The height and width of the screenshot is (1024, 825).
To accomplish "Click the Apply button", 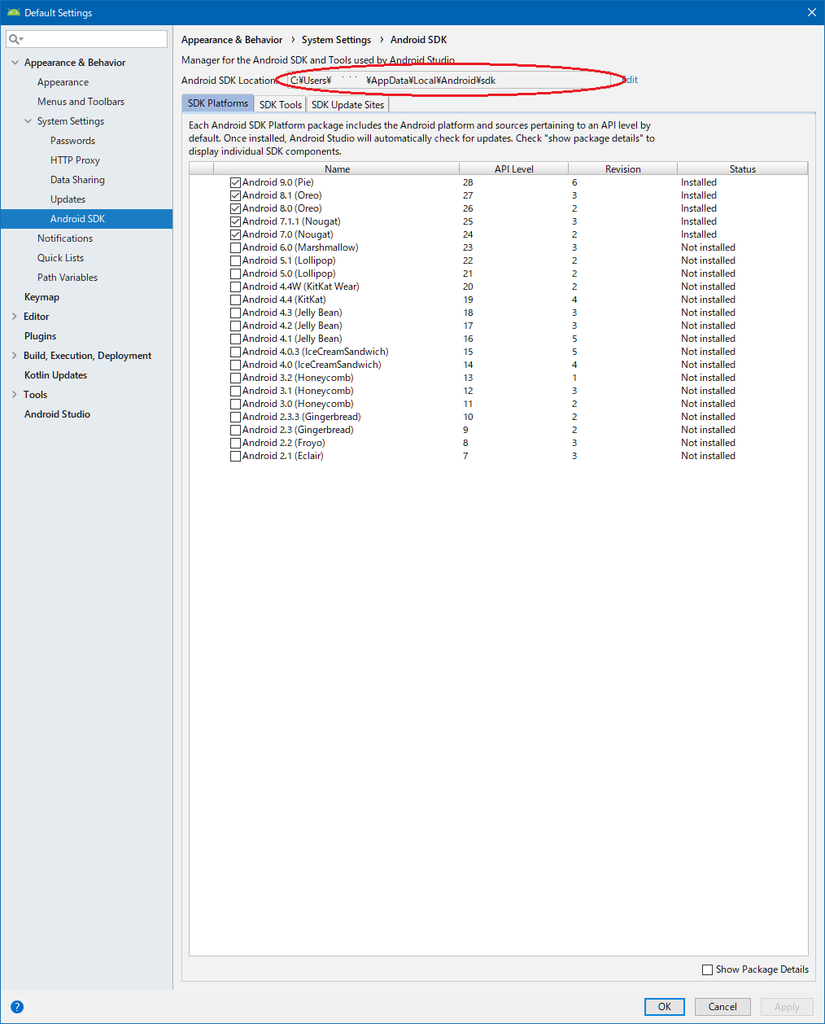I will [786, 1006].
